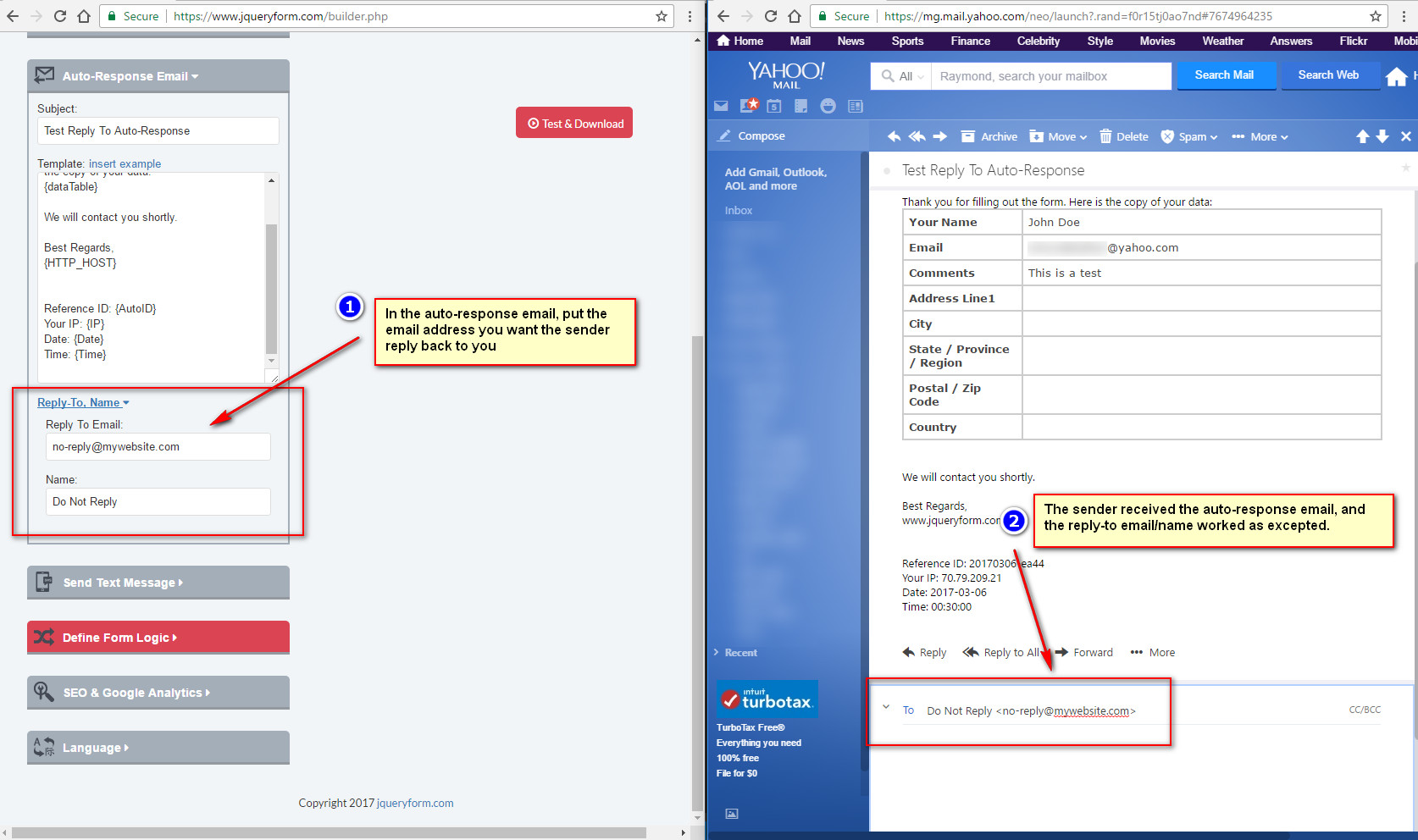Bookmark the jqueryform page star icon
Screen dimensions: 1418x840
click(x=662, y=16)
